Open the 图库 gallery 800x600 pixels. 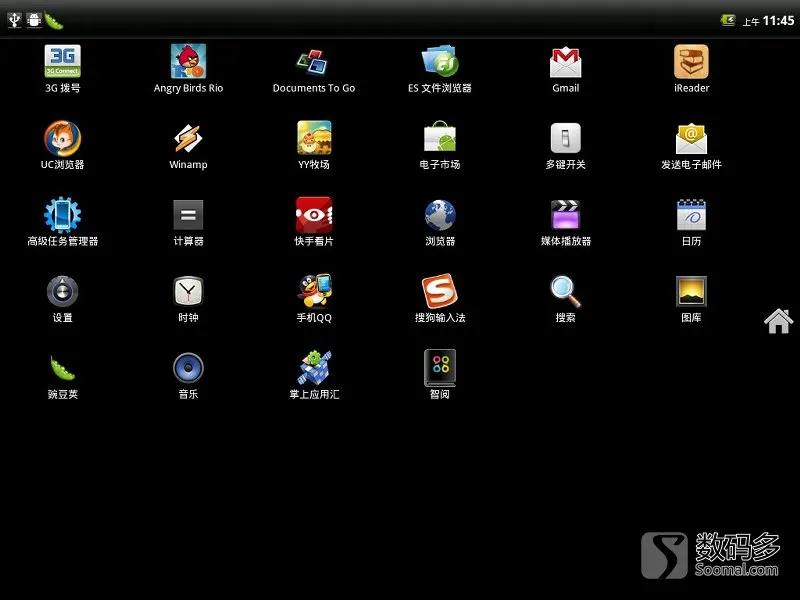[x=691, y=298]
